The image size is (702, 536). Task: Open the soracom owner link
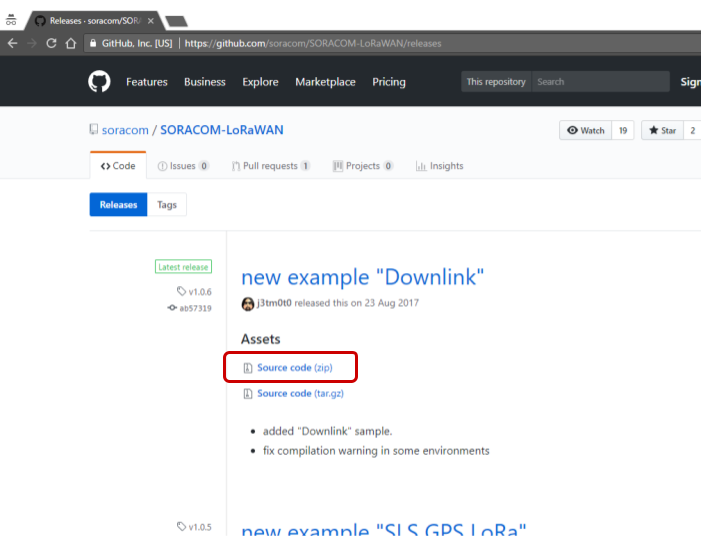125,130
